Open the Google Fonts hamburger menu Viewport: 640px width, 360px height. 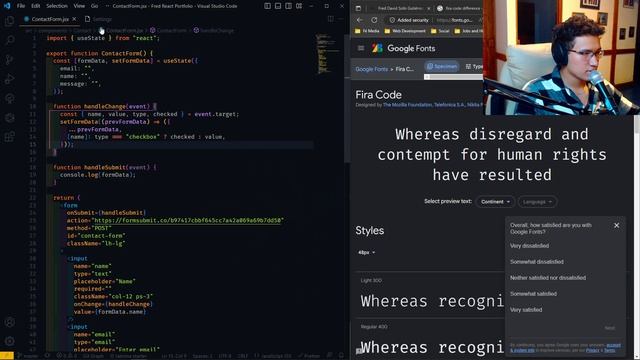[361, 48]
